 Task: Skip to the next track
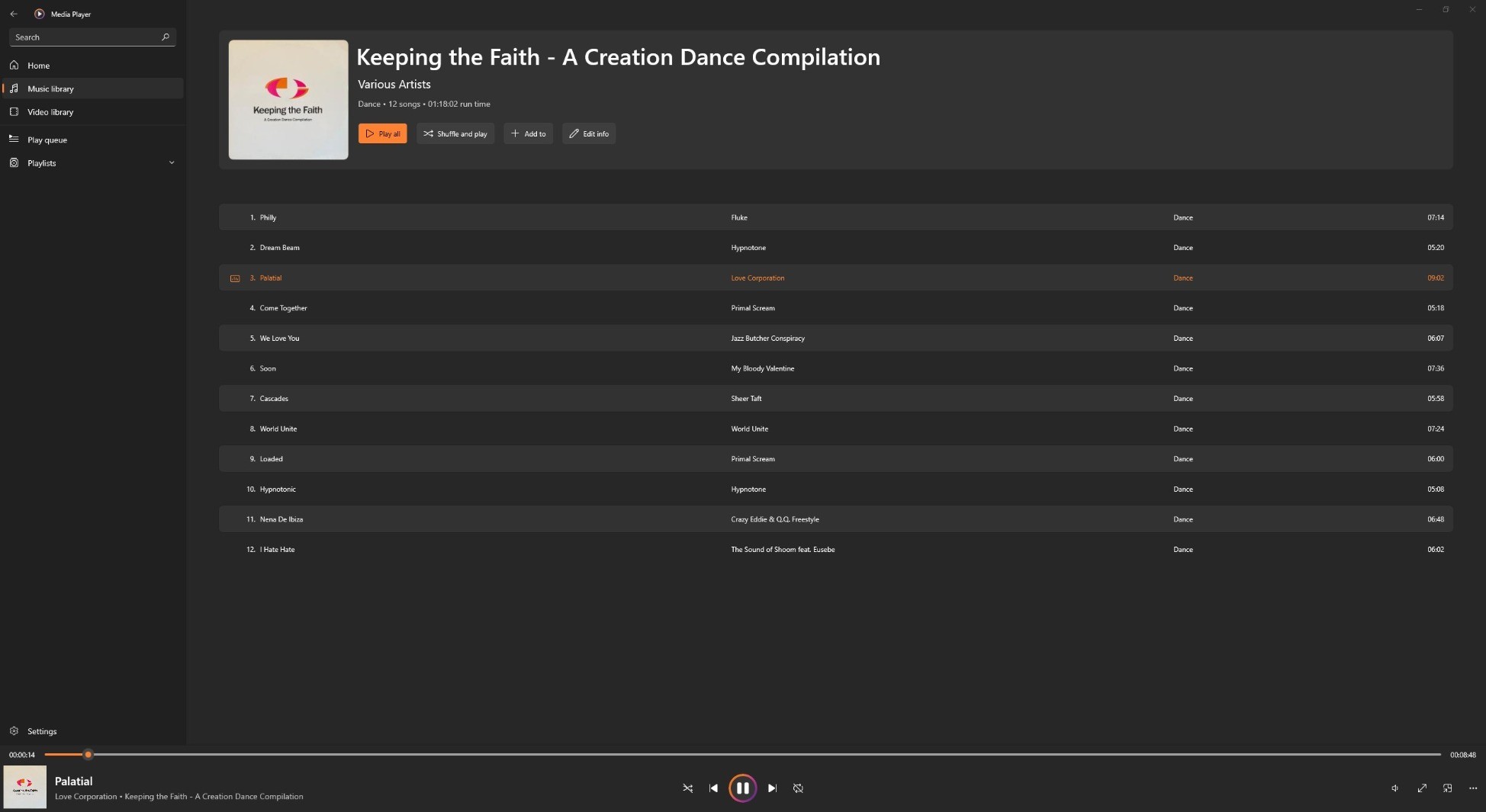pos(772,788)
